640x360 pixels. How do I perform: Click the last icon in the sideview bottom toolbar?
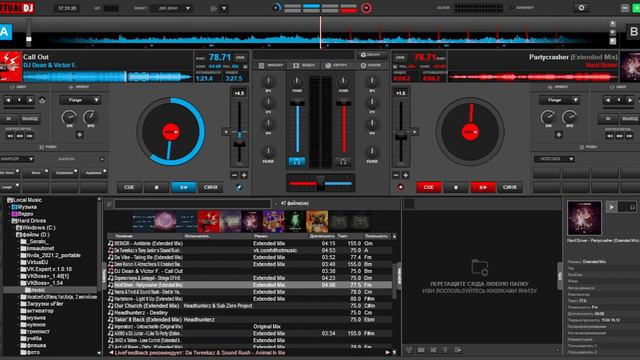coord(458,350)
